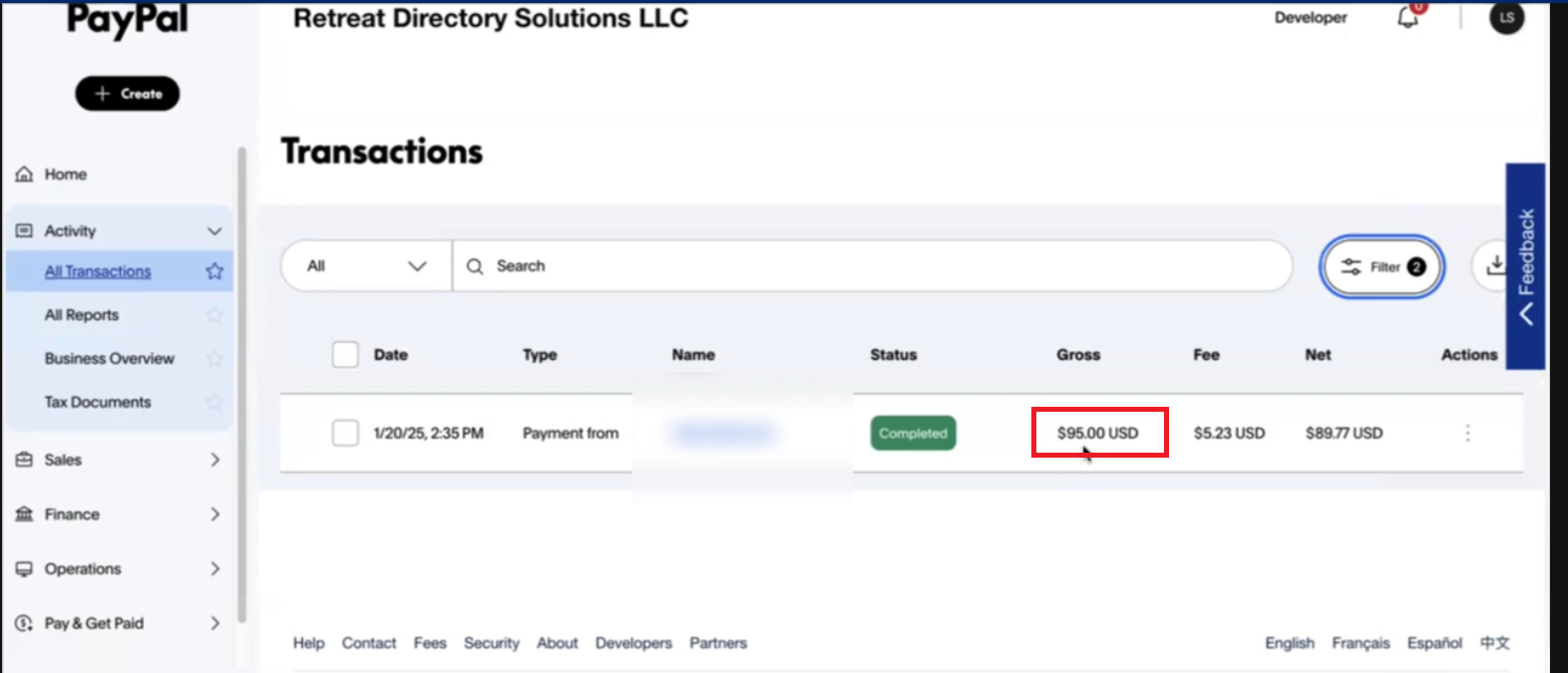Expand the Sales section chevron

pyautogui.click(x=215, y=460)
